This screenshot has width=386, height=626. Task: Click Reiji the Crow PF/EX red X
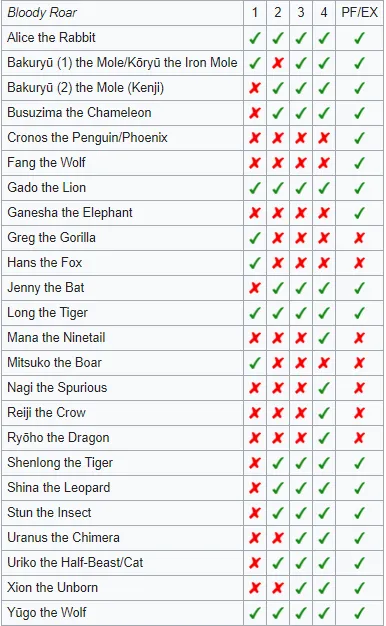[359, 413]
